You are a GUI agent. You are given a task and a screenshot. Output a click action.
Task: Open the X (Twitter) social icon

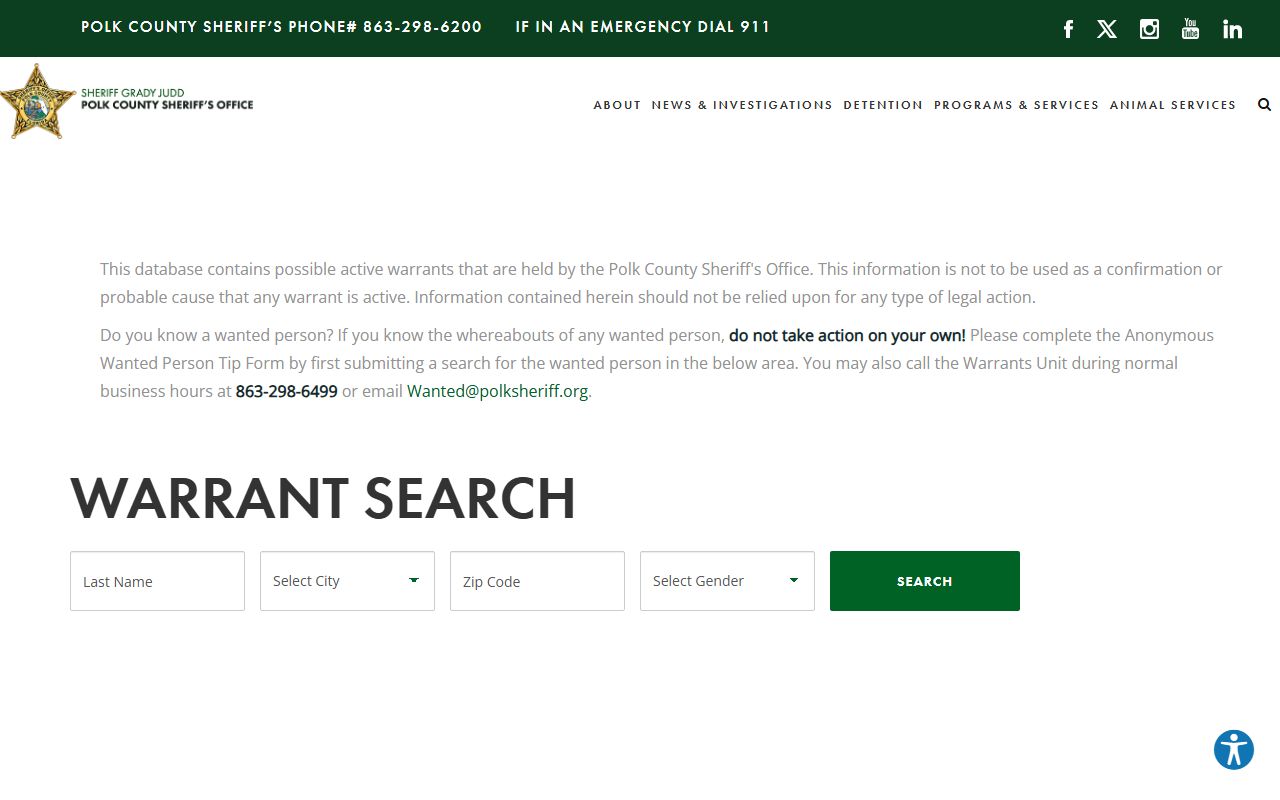click(x=1107, y=29)
